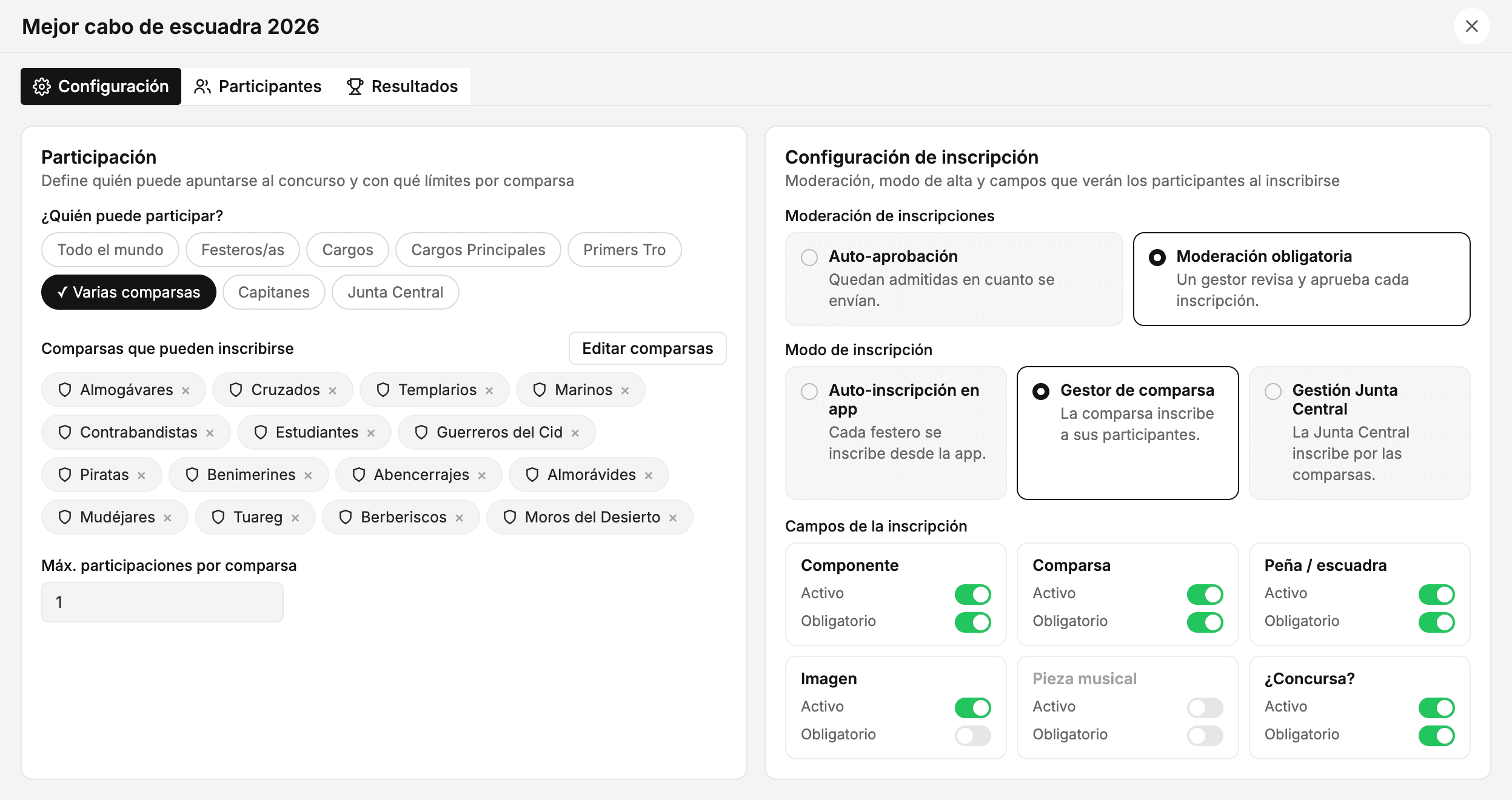Remove the Piratas comparsa chip
The image size is (1512, 800).
(x=141, y=475)
